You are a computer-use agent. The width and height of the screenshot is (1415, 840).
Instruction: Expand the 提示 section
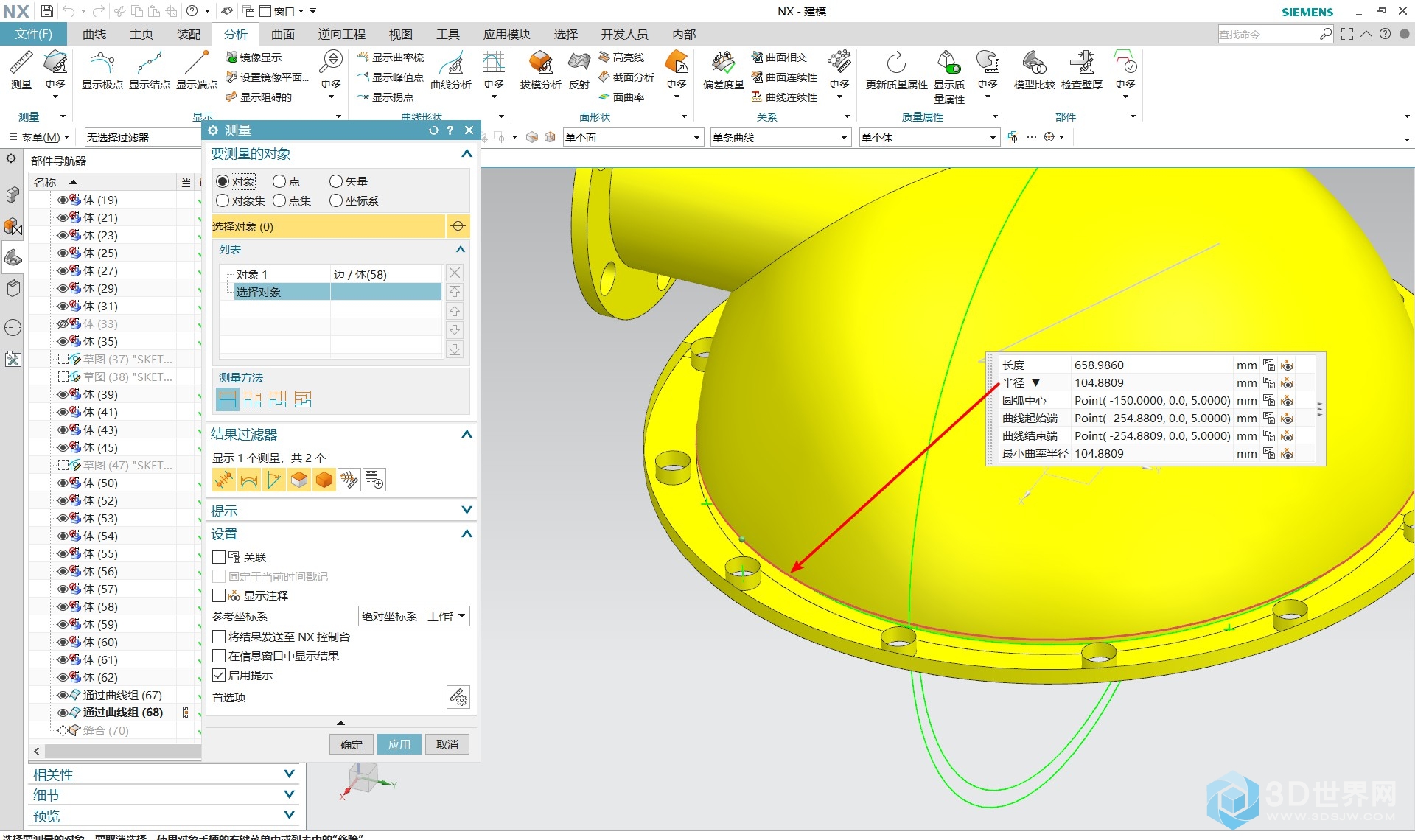point(467,510)
